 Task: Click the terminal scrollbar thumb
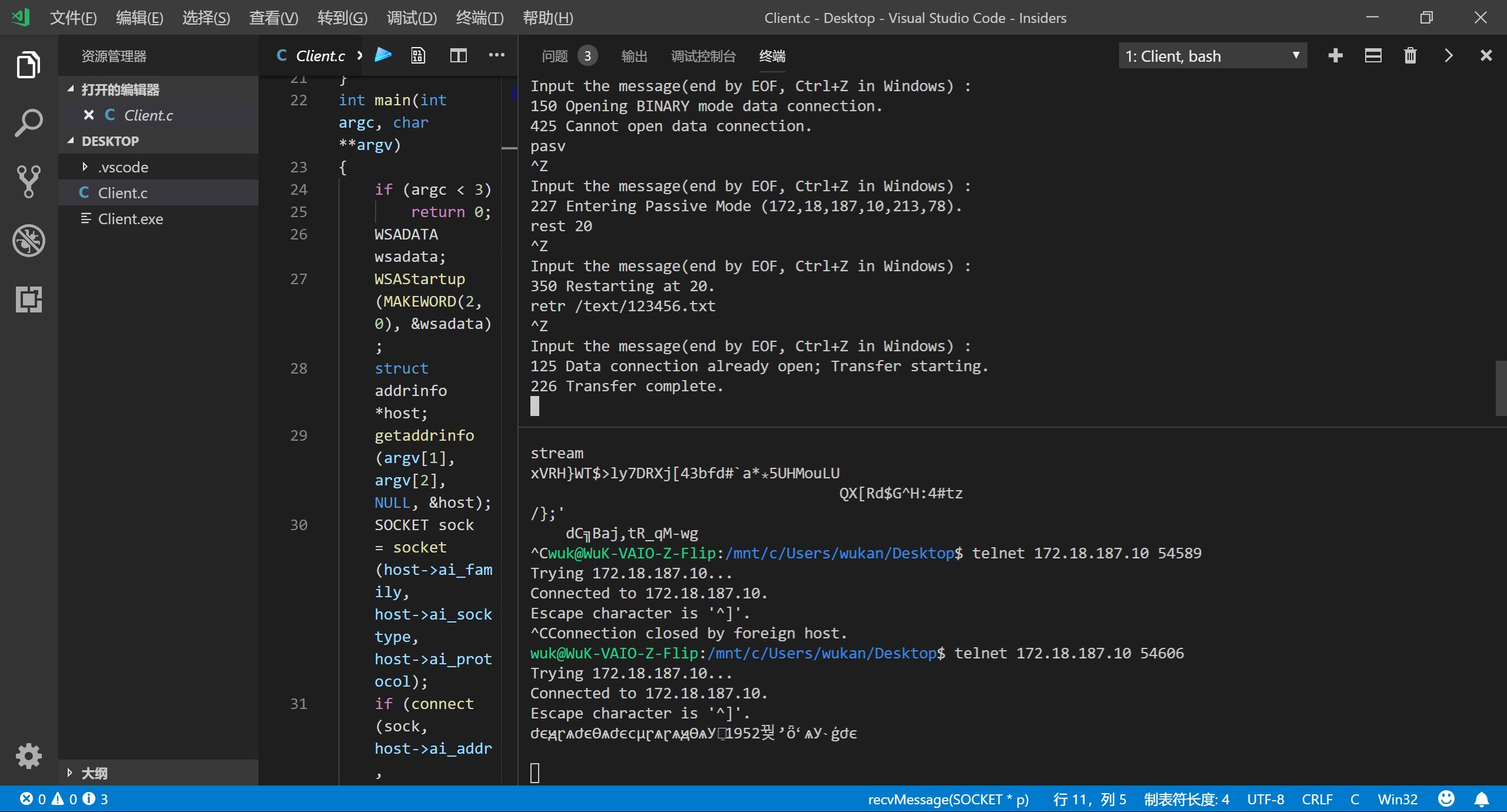pos(1501,388)
